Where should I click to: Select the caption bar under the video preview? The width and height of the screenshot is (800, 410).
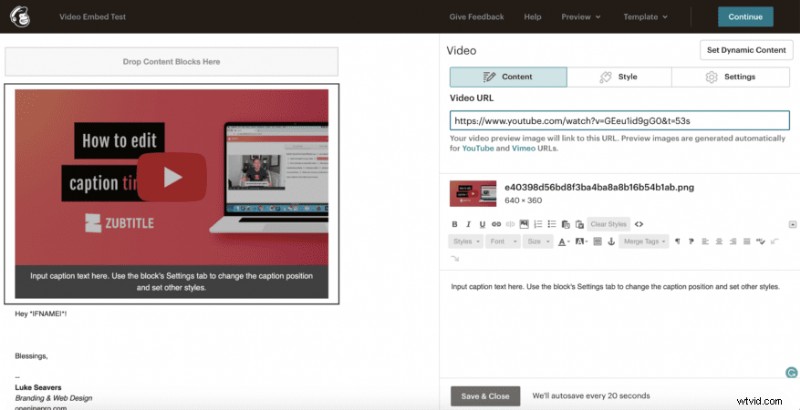click(171, 281)
